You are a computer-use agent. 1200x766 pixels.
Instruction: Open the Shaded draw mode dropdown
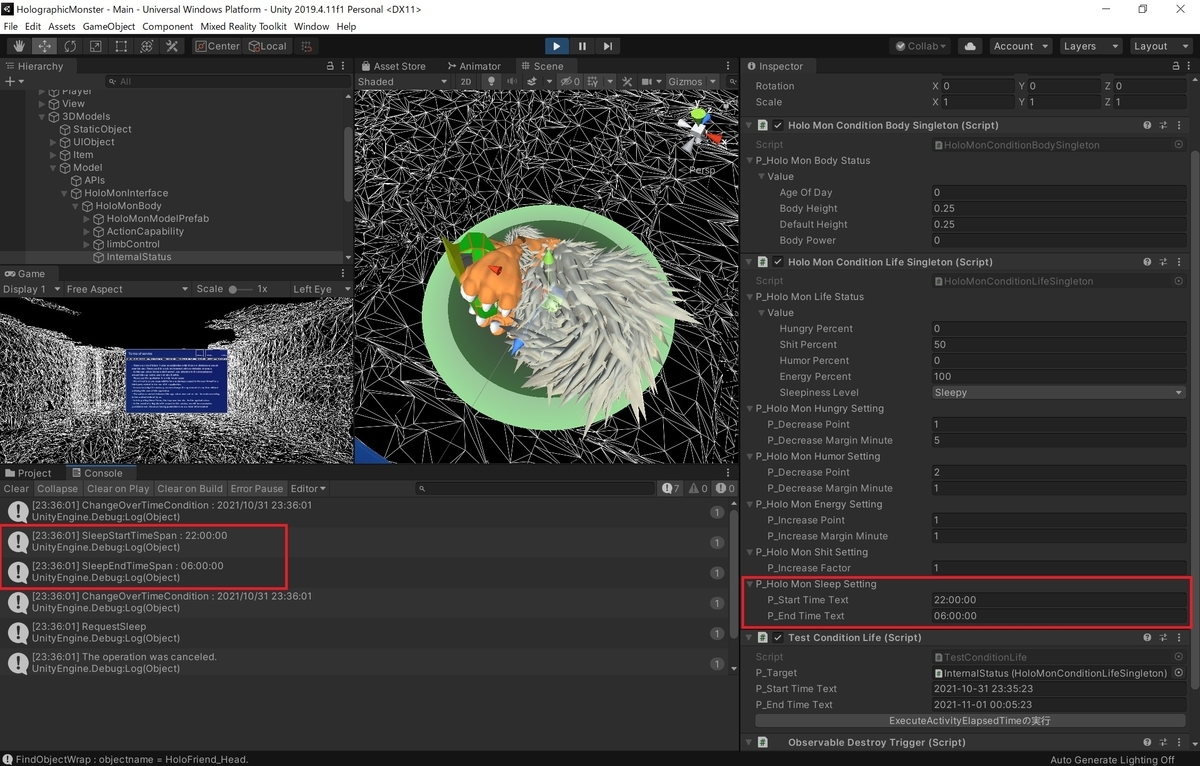[x=402, y=81]
